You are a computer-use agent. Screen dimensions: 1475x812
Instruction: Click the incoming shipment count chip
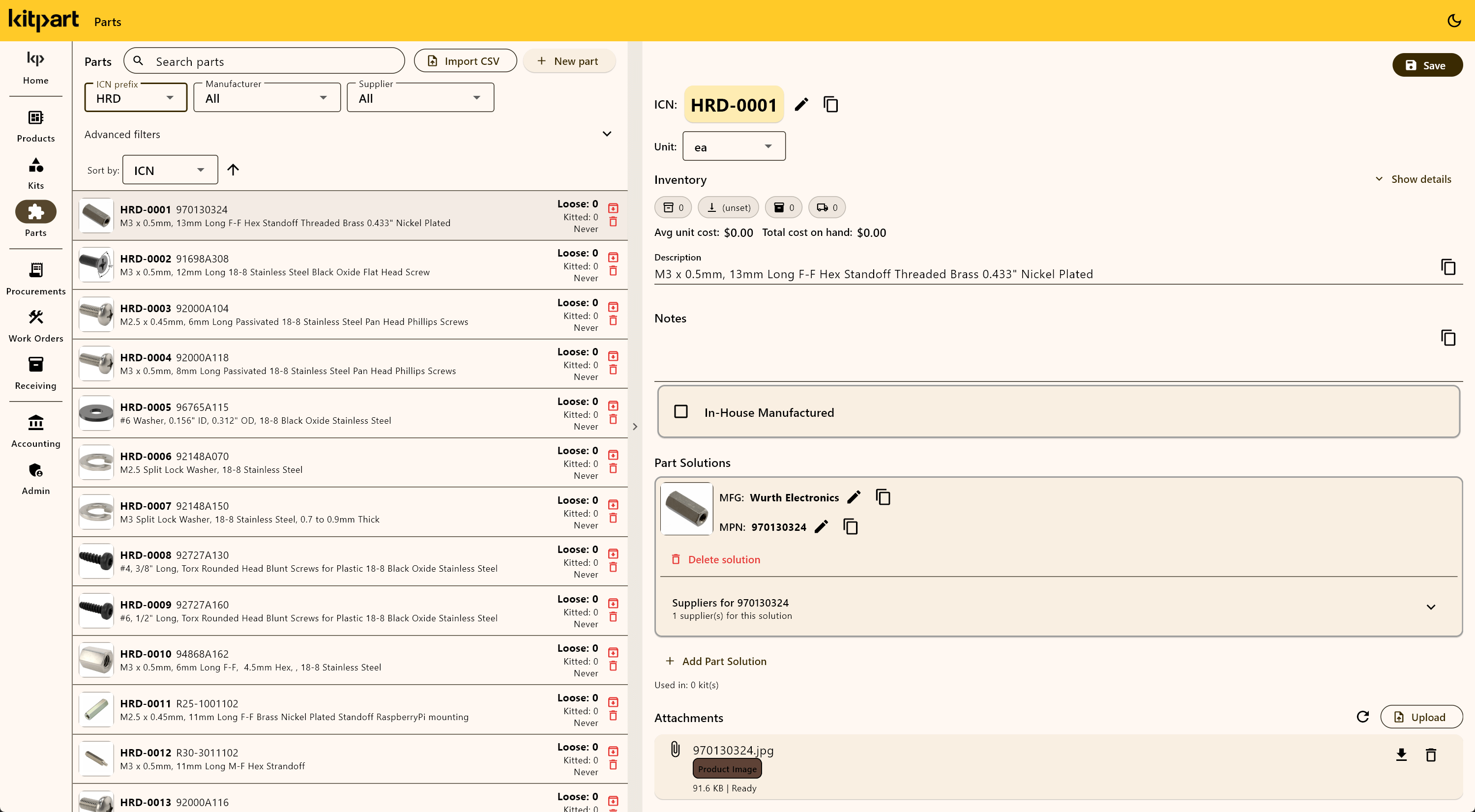coord(827,207)
